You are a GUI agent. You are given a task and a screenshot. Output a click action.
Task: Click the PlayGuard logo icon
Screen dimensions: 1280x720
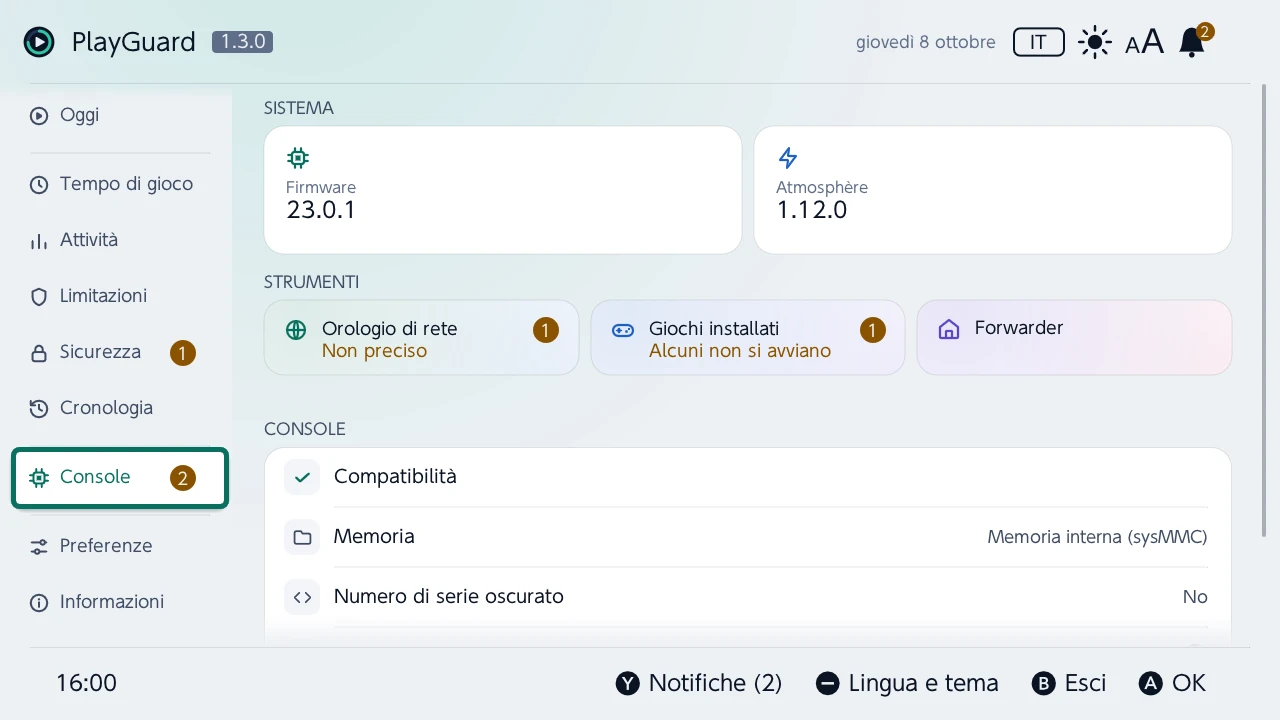point(39,42)
